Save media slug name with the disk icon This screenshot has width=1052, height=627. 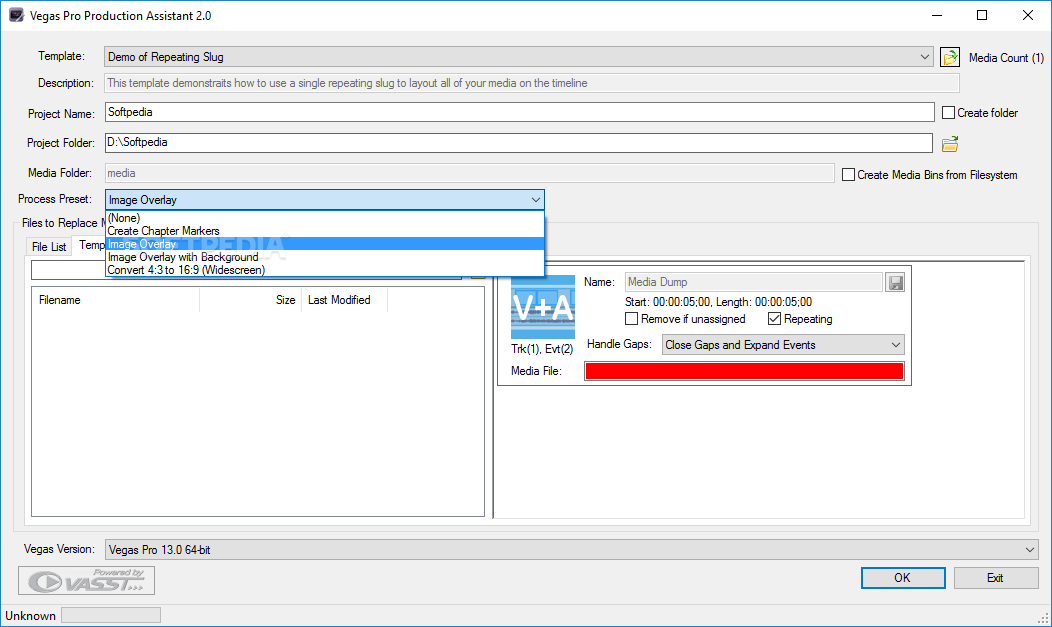[896, 282]
